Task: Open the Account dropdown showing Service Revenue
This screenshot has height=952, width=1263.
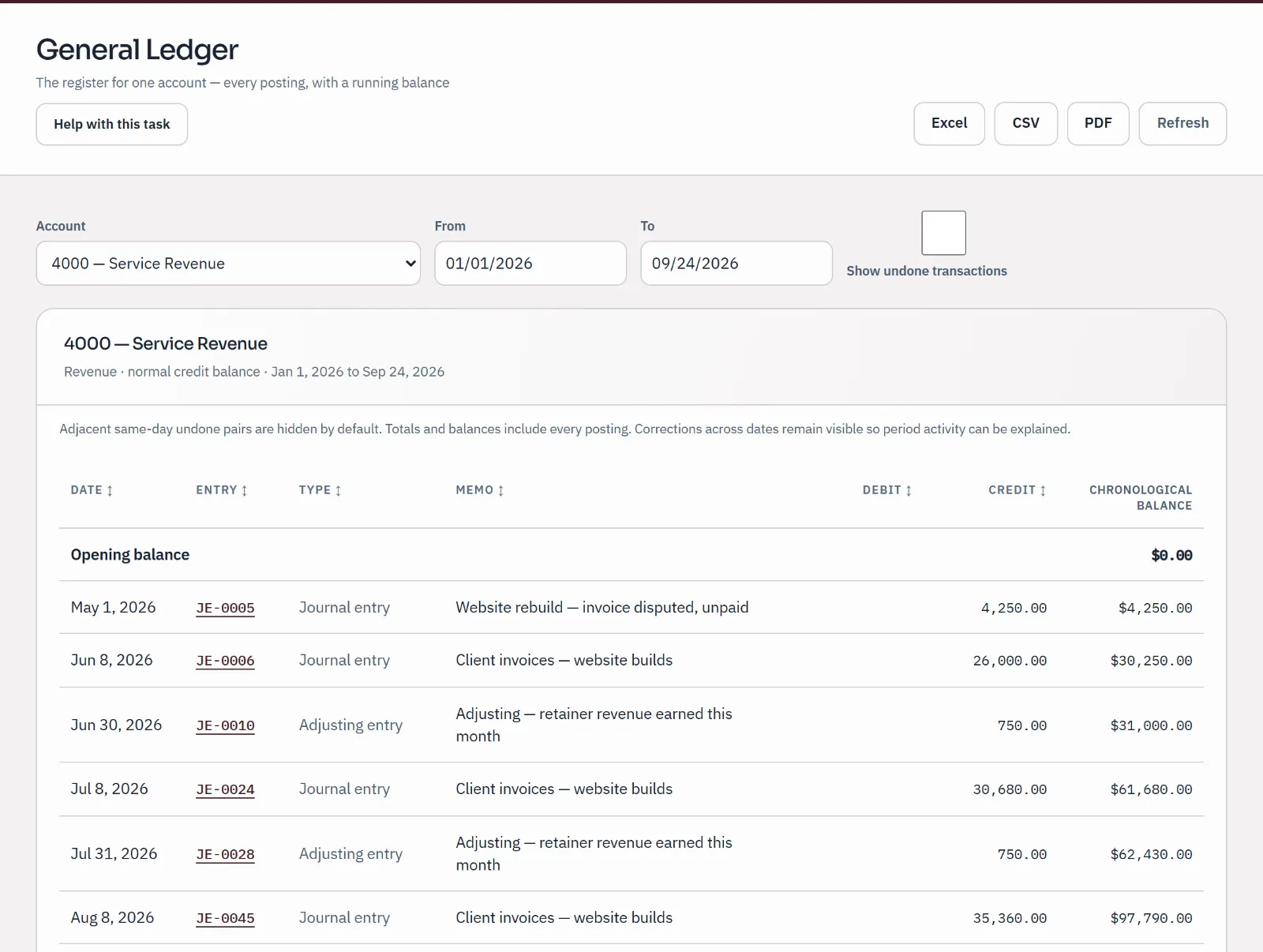Action: click(x=228, y=264)
